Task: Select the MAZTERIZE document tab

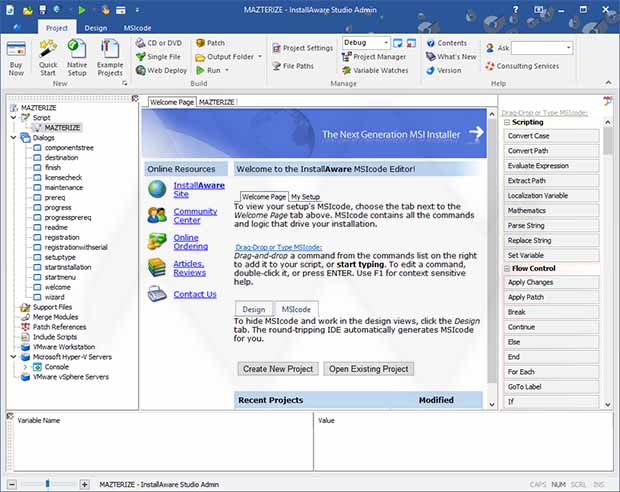Action: (x=217, y=102)
